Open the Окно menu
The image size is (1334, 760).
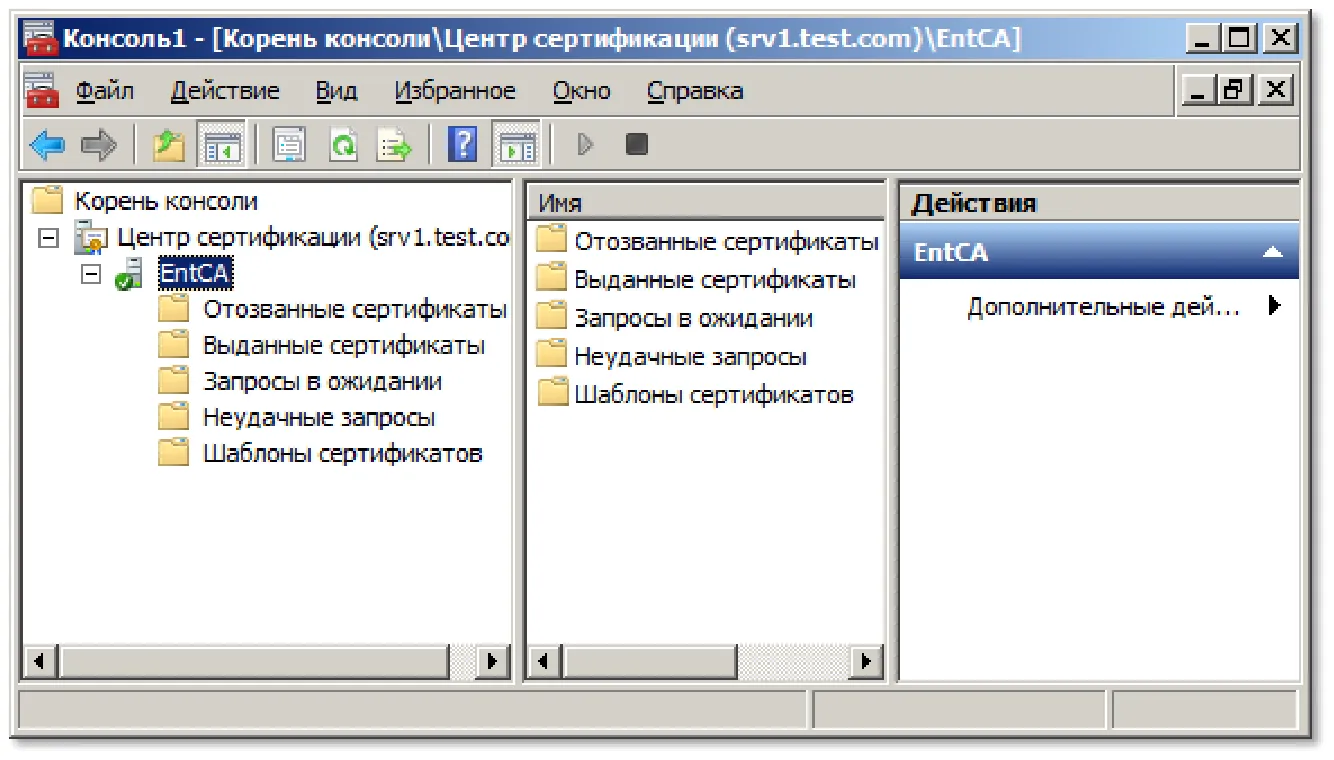point(581,91)
